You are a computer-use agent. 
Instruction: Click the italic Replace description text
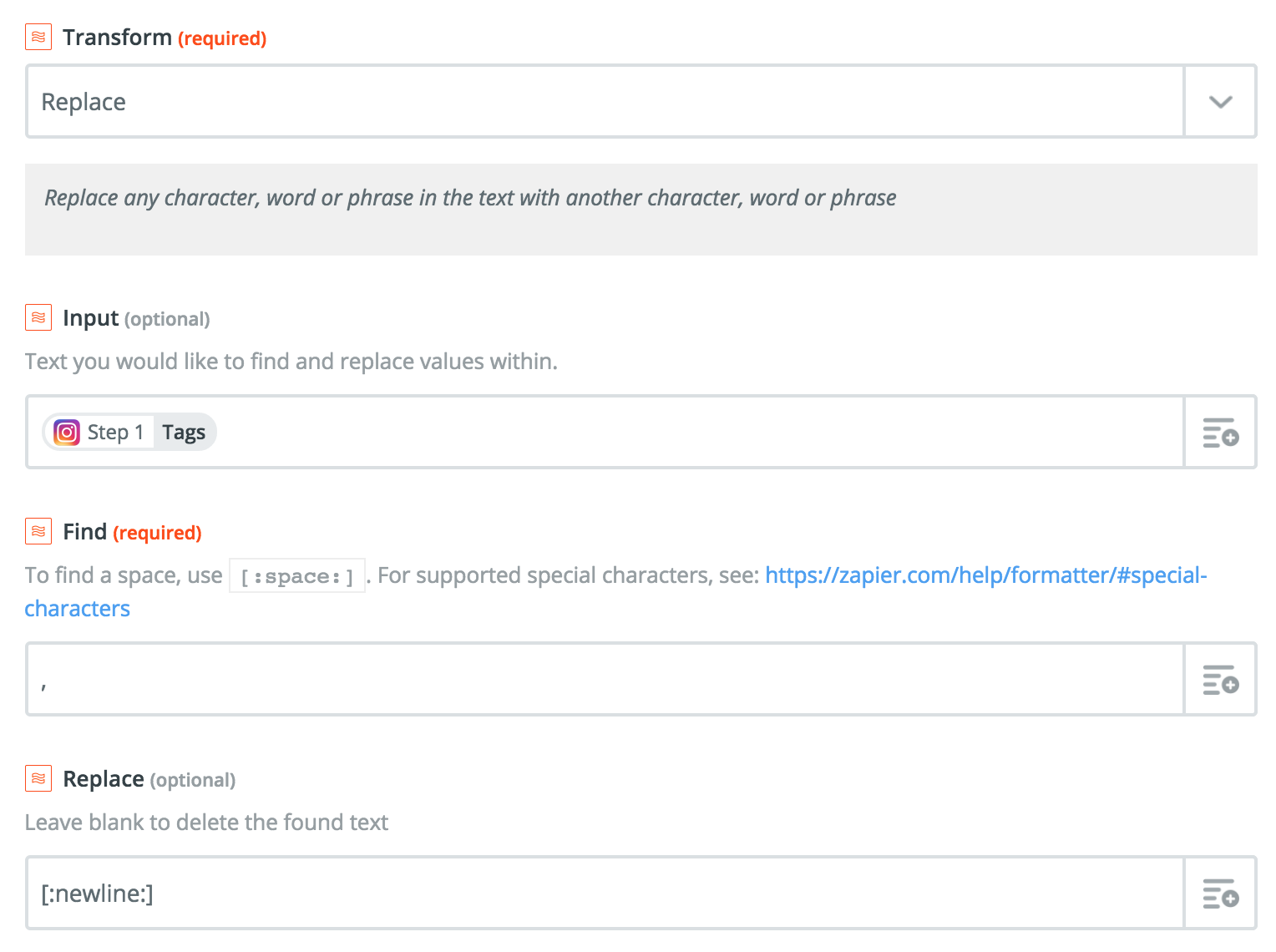(x=470, y=198)
